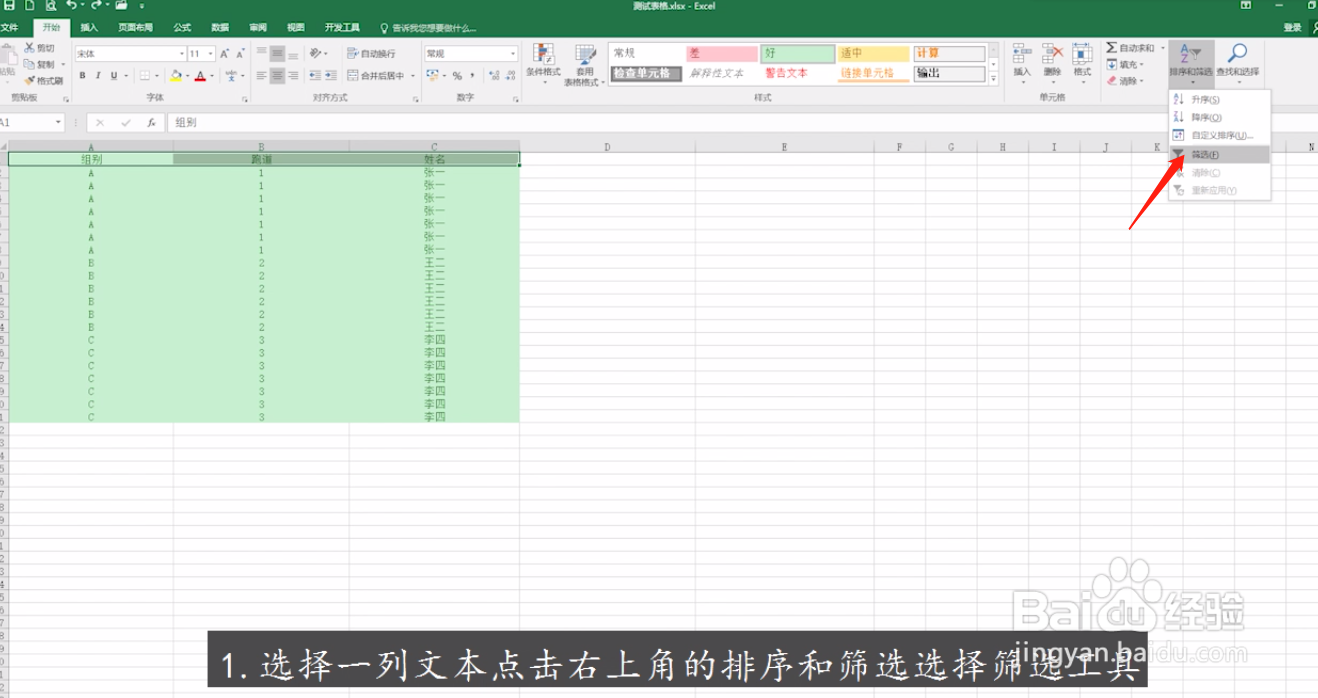The image size is (1318, 698).
Task: Open the Merge and Center dropdown arrow
Action: pos(412,76)
